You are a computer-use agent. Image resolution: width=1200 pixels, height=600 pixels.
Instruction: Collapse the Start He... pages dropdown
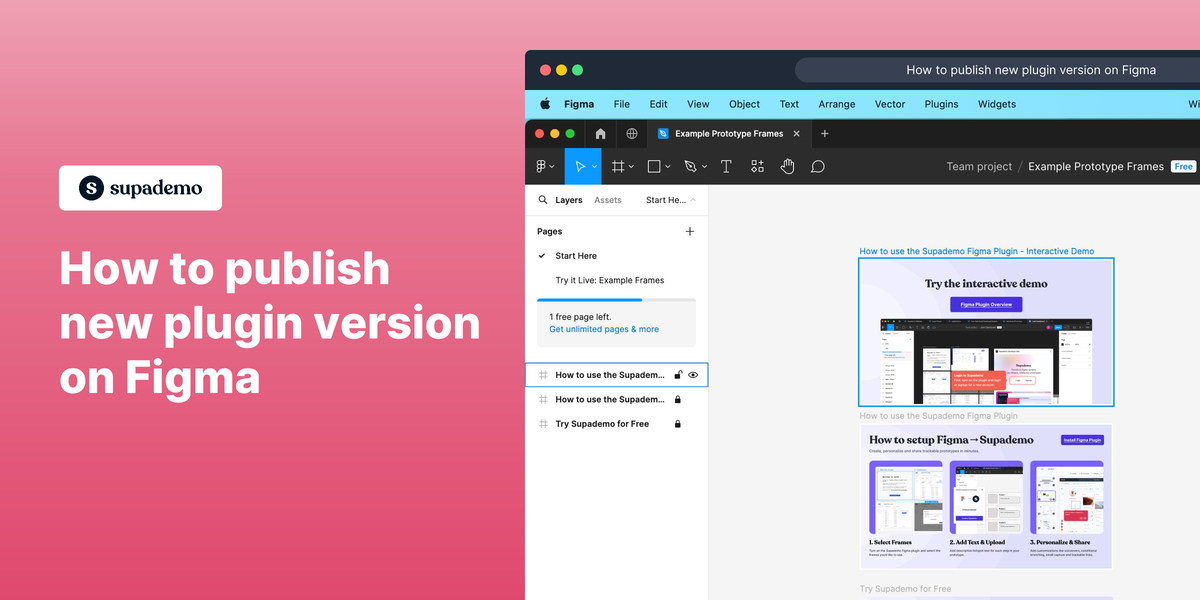pyautogui.click(x=671, y=200)
